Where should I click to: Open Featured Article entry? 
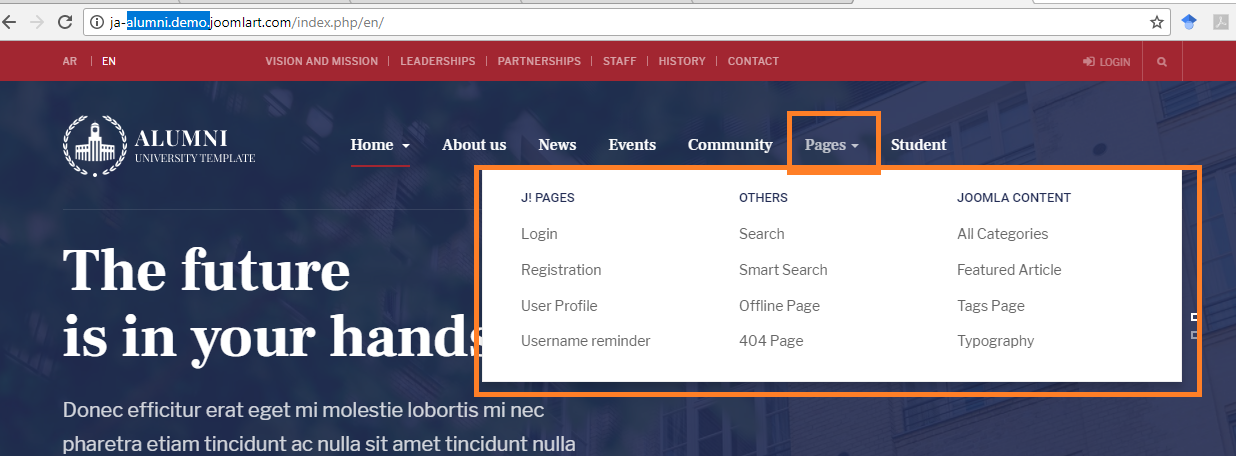[1009, 270]
